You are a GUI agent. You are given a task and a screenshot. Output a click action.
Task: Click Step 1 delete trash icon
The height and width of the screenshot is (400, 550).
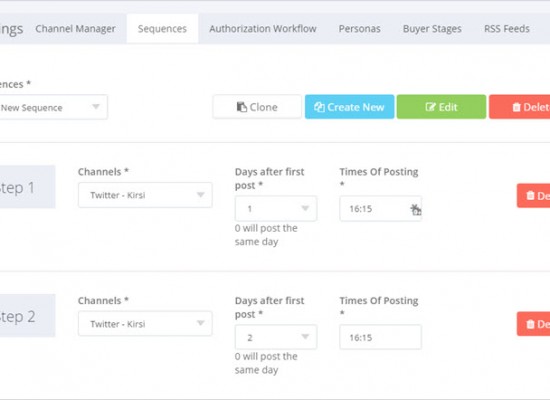pyautogui.click(x=530, y=195)
